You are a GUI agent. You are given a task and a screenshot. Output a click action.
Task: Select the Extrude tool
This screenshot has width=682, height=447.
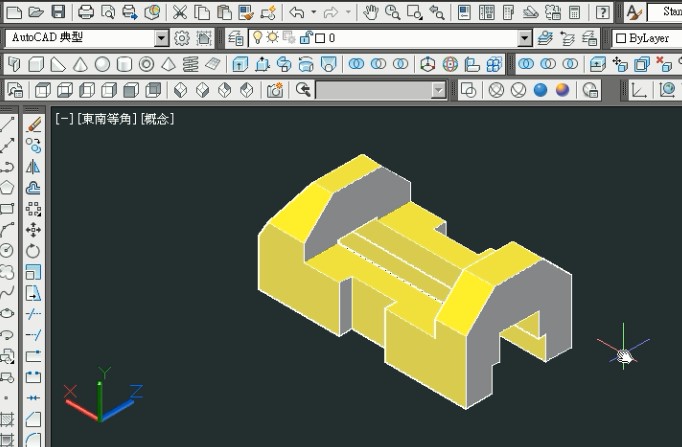point(240,65)
